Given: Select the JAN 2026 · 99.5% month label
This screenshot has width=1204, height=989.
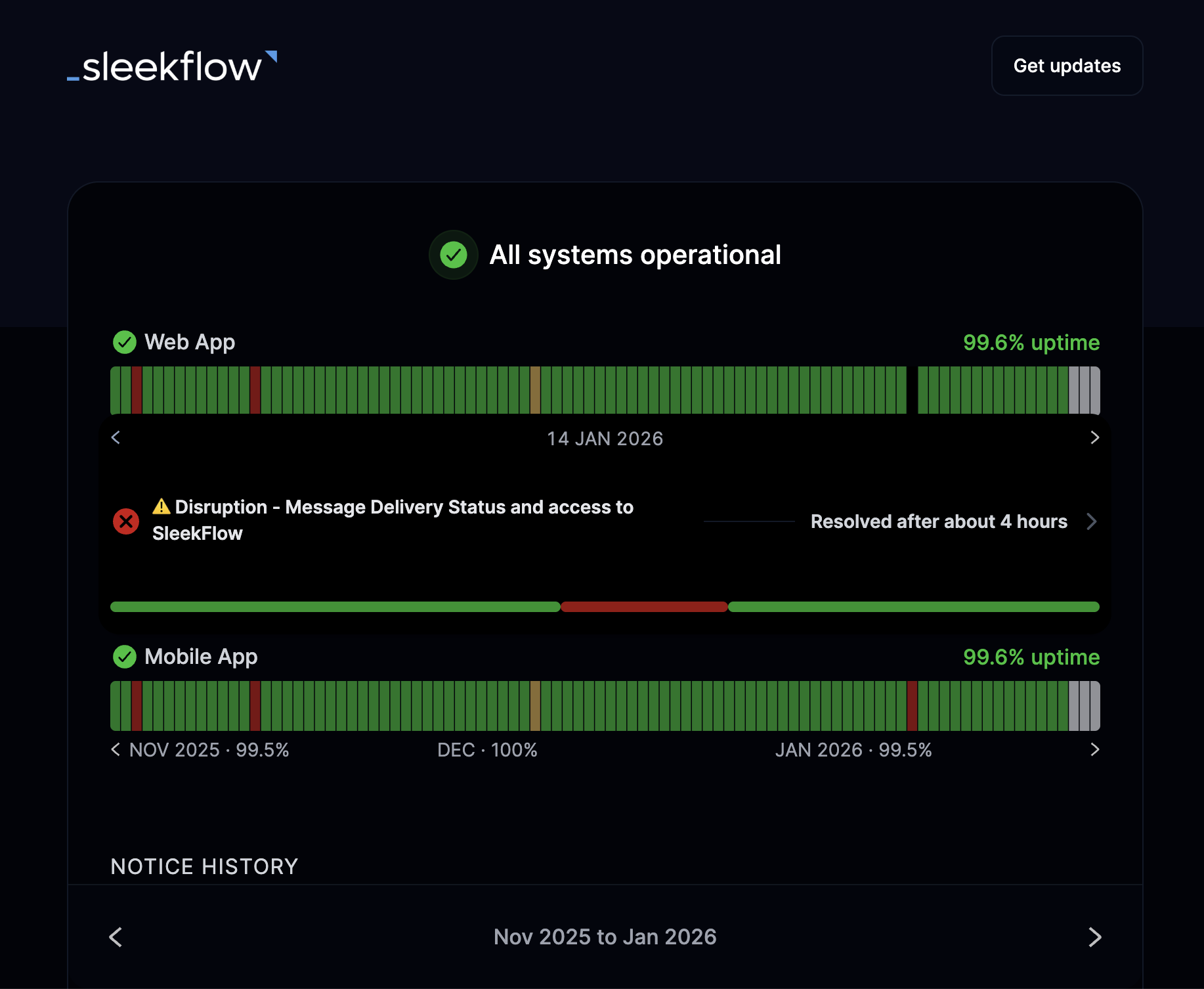Looking at the screenshot, I should click(x=854, y=749).
